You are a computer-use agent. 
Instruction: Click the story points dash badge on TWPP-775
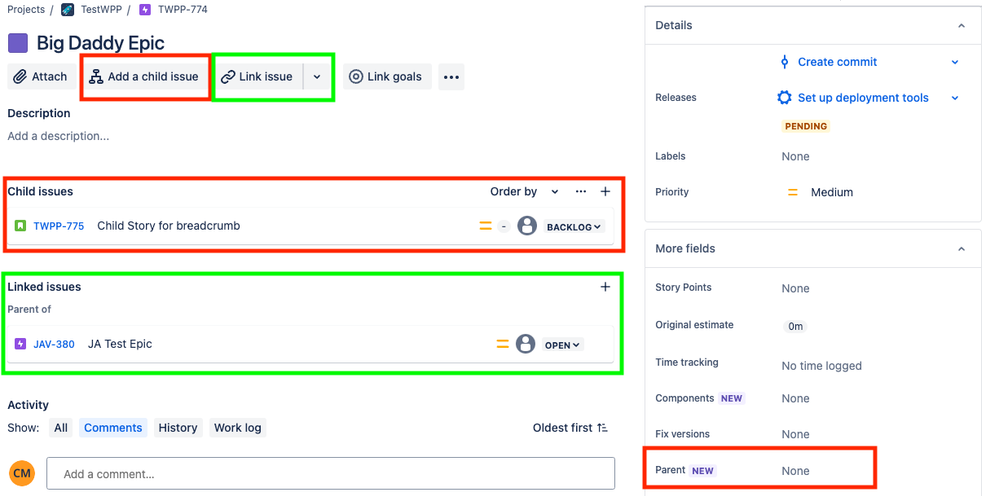click(x=504, y=226)
